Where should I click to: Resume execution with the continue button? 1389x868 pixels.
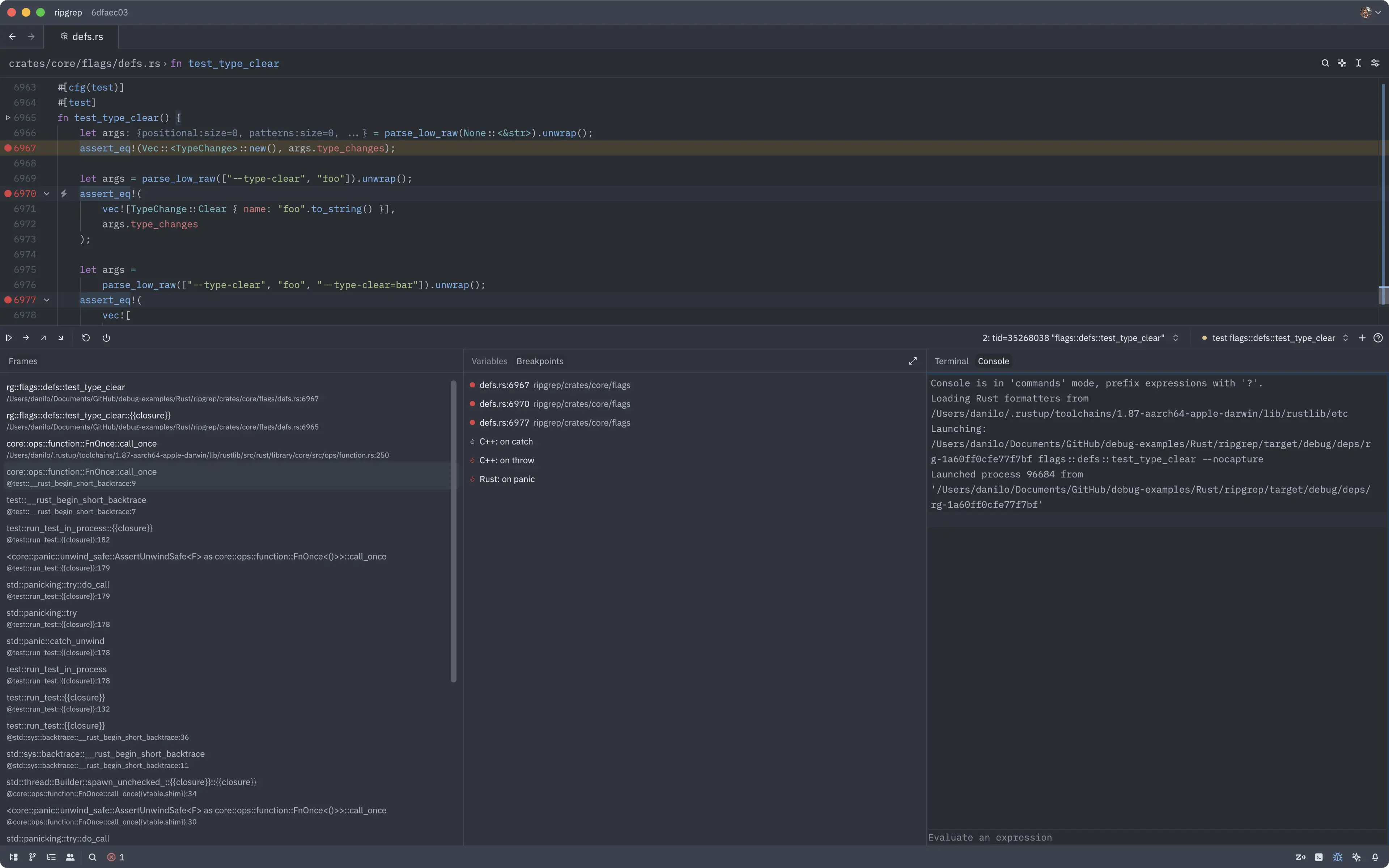(x=9, y=337)
